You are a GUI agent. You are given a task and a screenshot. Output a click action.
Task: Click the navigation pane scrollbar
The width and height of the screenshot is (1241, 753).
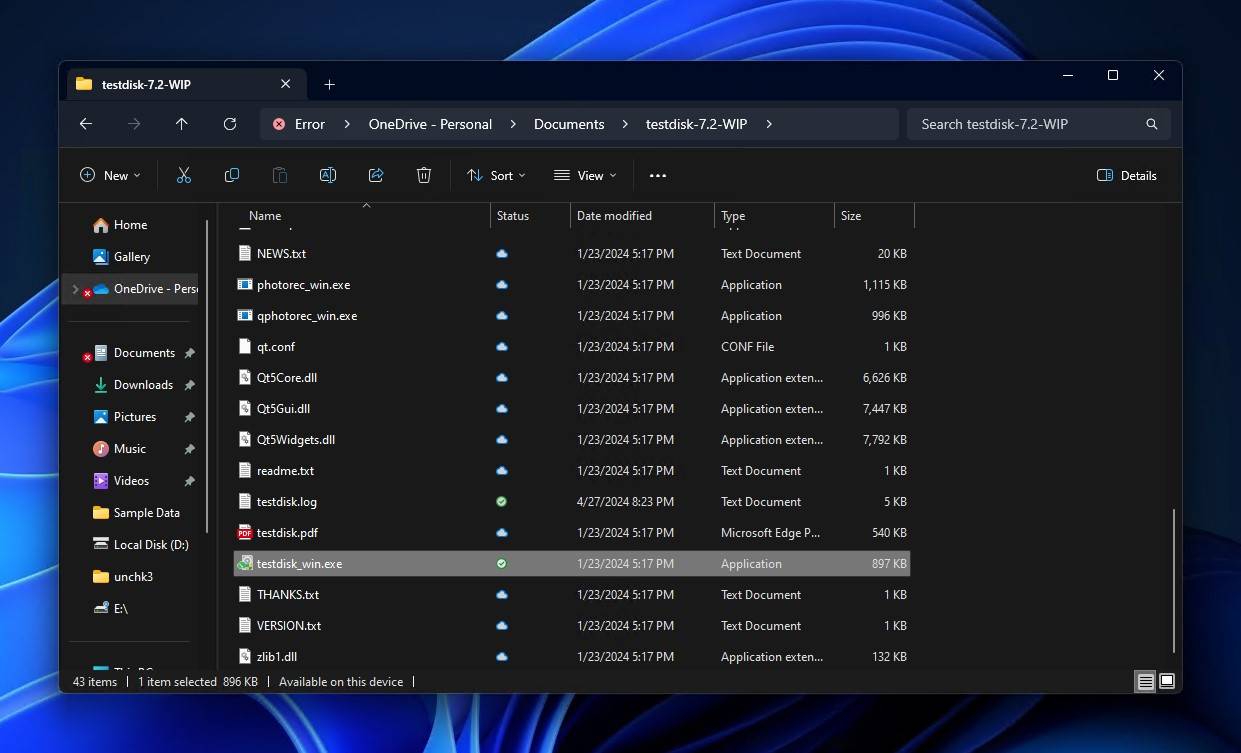coord(208,377)
